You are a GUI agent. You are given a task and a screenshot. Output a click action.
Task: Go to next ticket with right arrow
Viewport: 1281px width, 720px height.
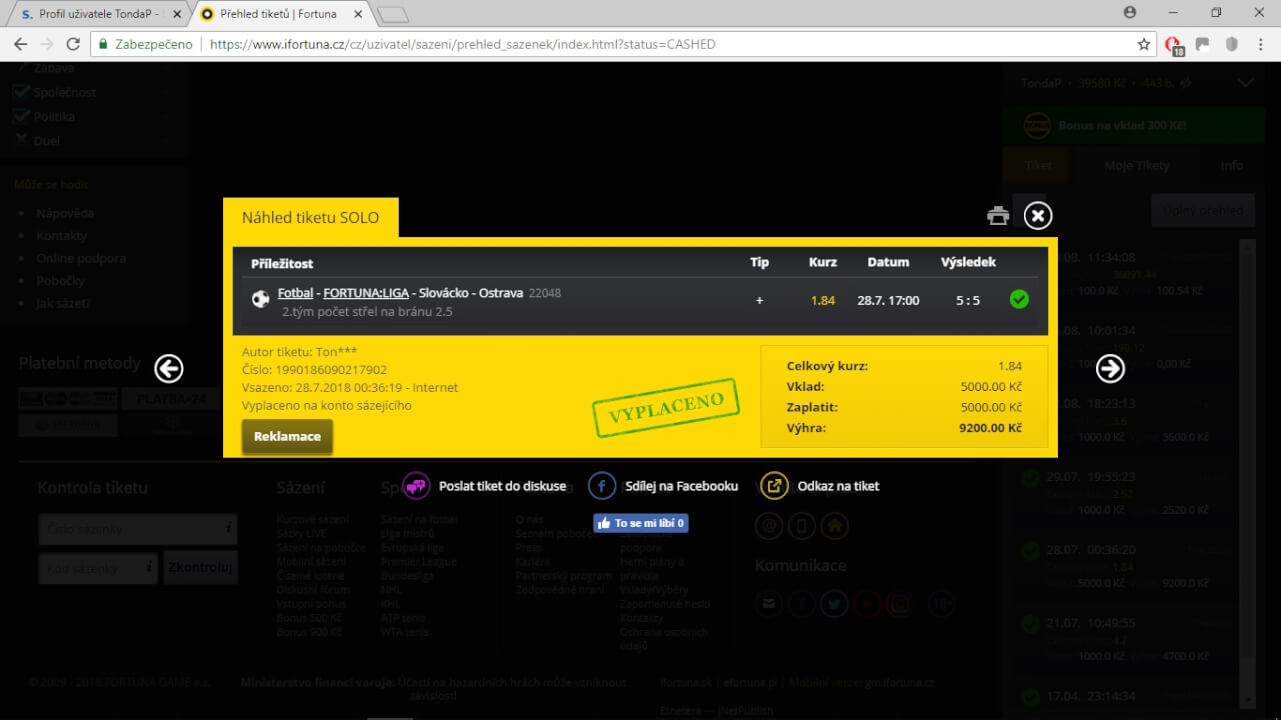pos(1110,369)
